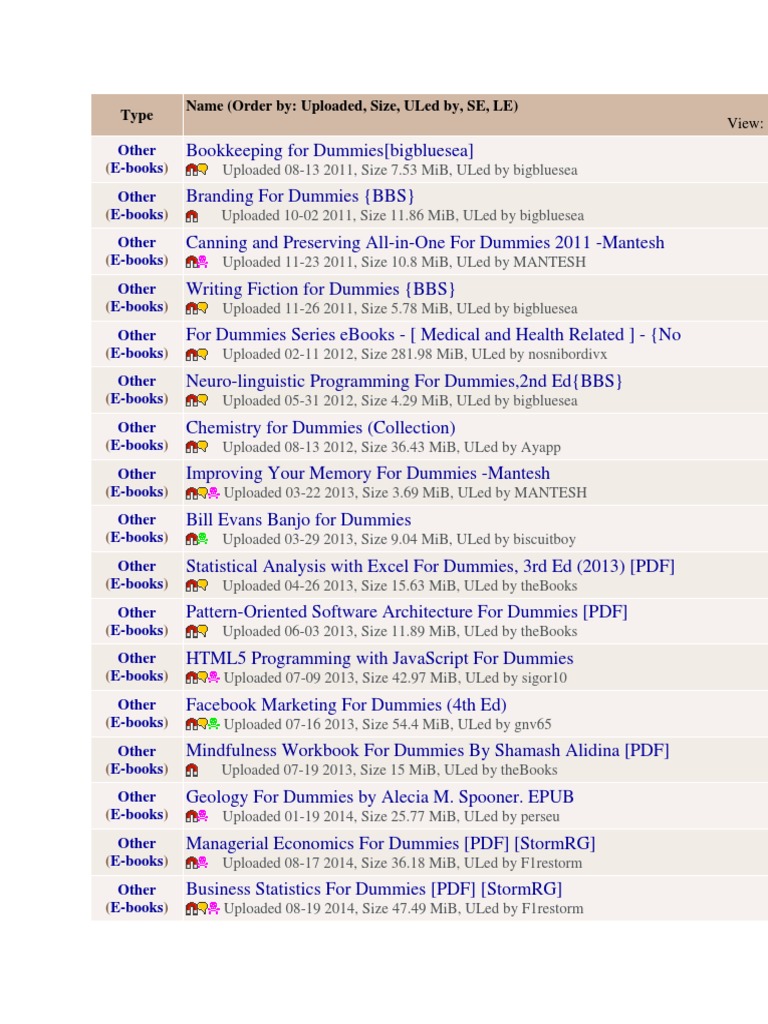Open For Dummies Series eBooks Medical link

coord(434,334)
